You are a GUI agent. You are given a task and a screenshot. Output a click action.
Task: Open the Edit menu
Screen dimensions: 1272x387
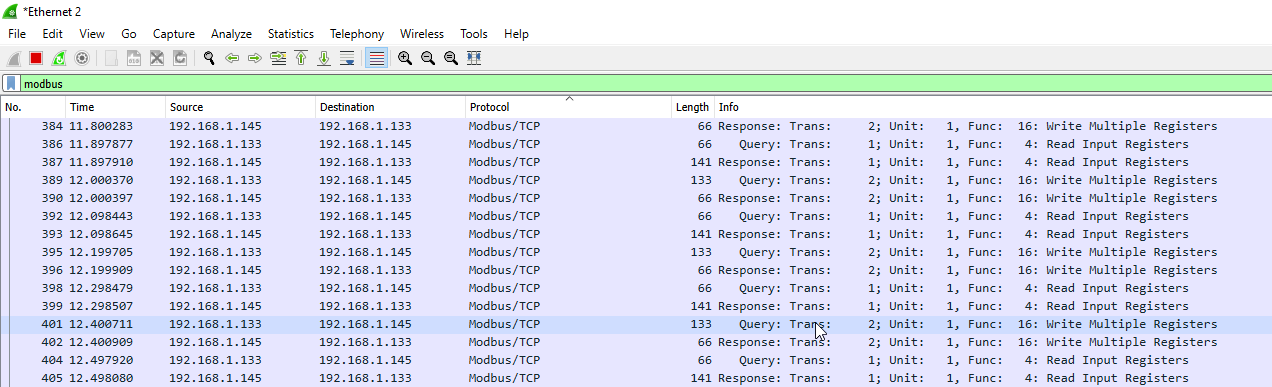53,34
